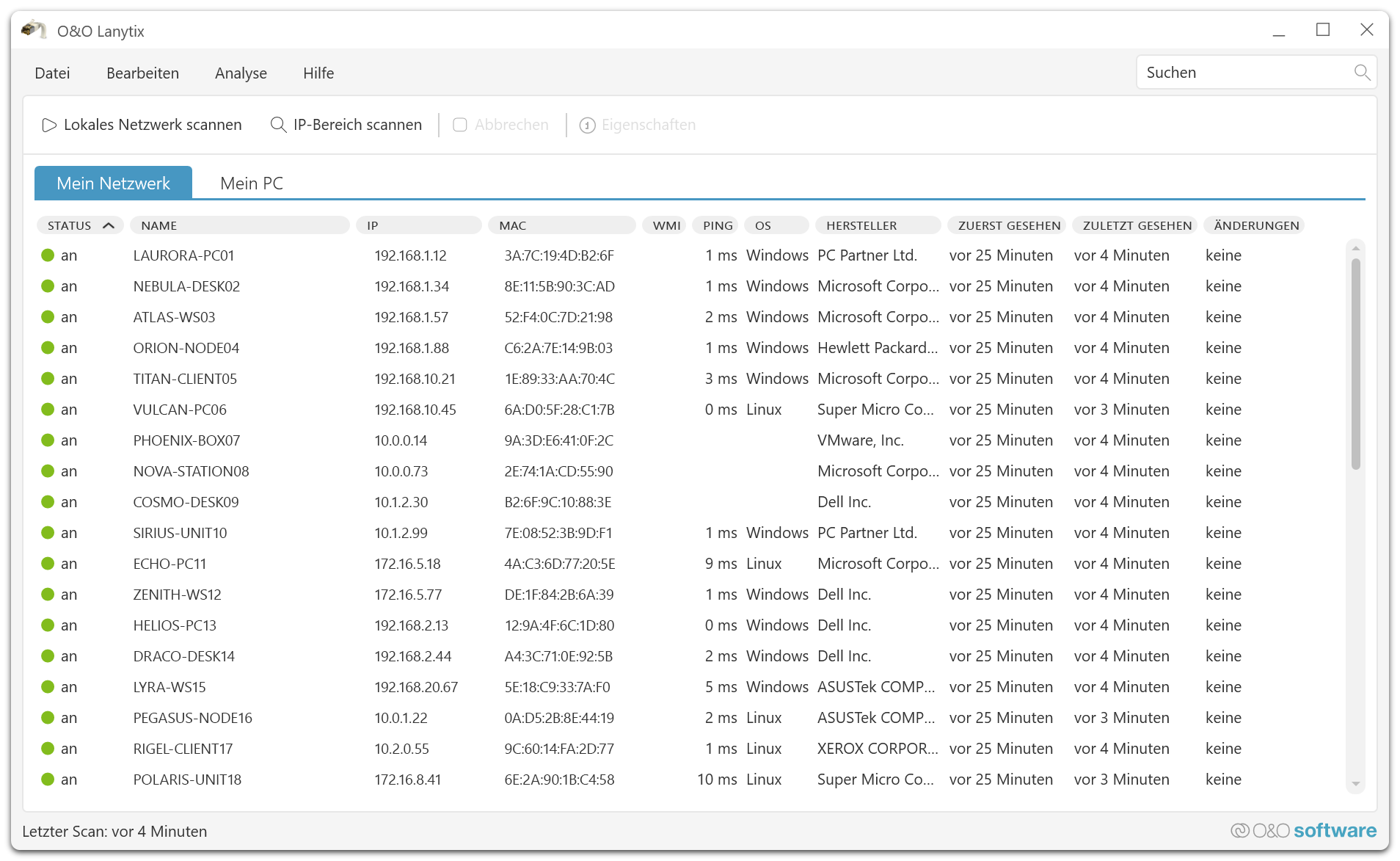The width and height of the screenshot is (1400, 861).
Task: Click the green status dot for LAURORA-PC01
Action: point(48,255)
